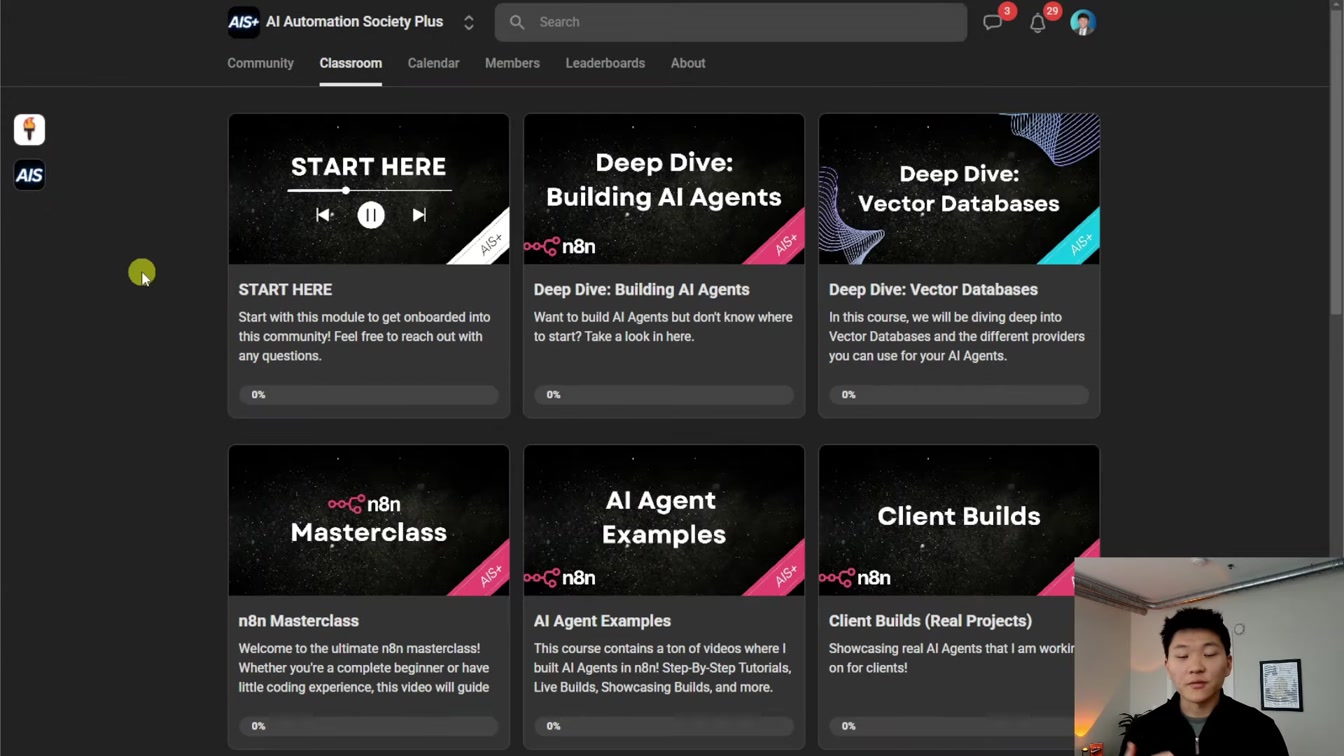Open the AIS+ community logo
This screenshot has height=756, width=1344.
coord(243,22)
